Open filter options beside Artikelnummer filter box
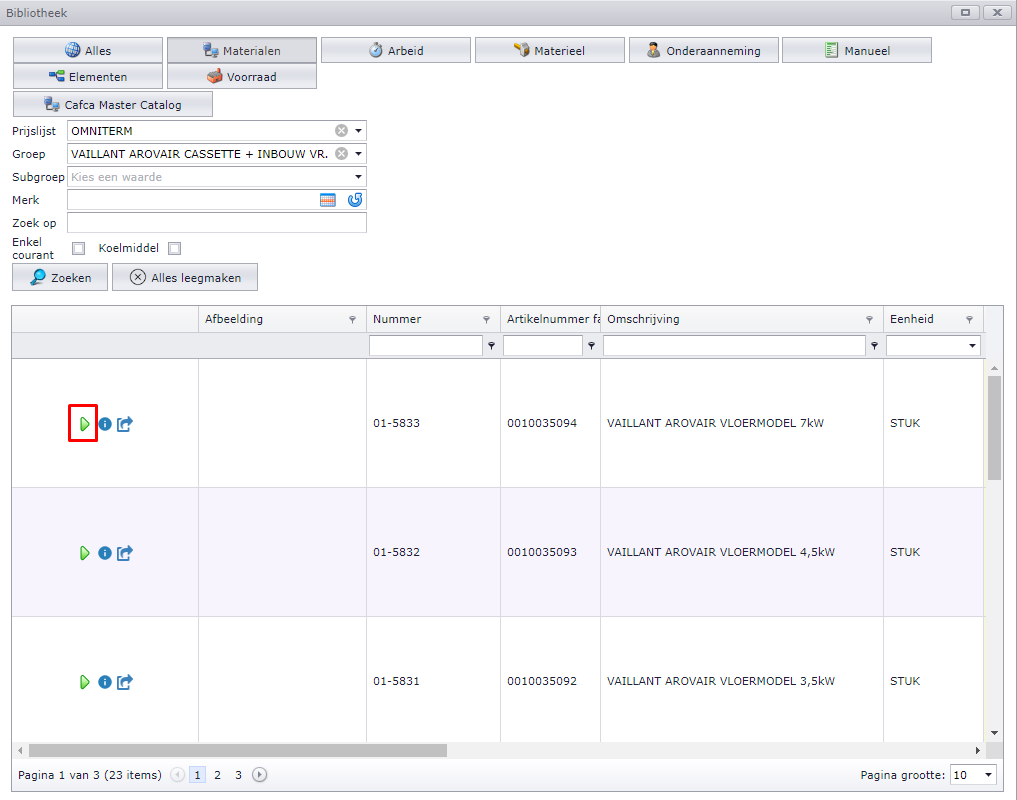Viewport: 1017px width, 800px height. (x=591, y=346)
